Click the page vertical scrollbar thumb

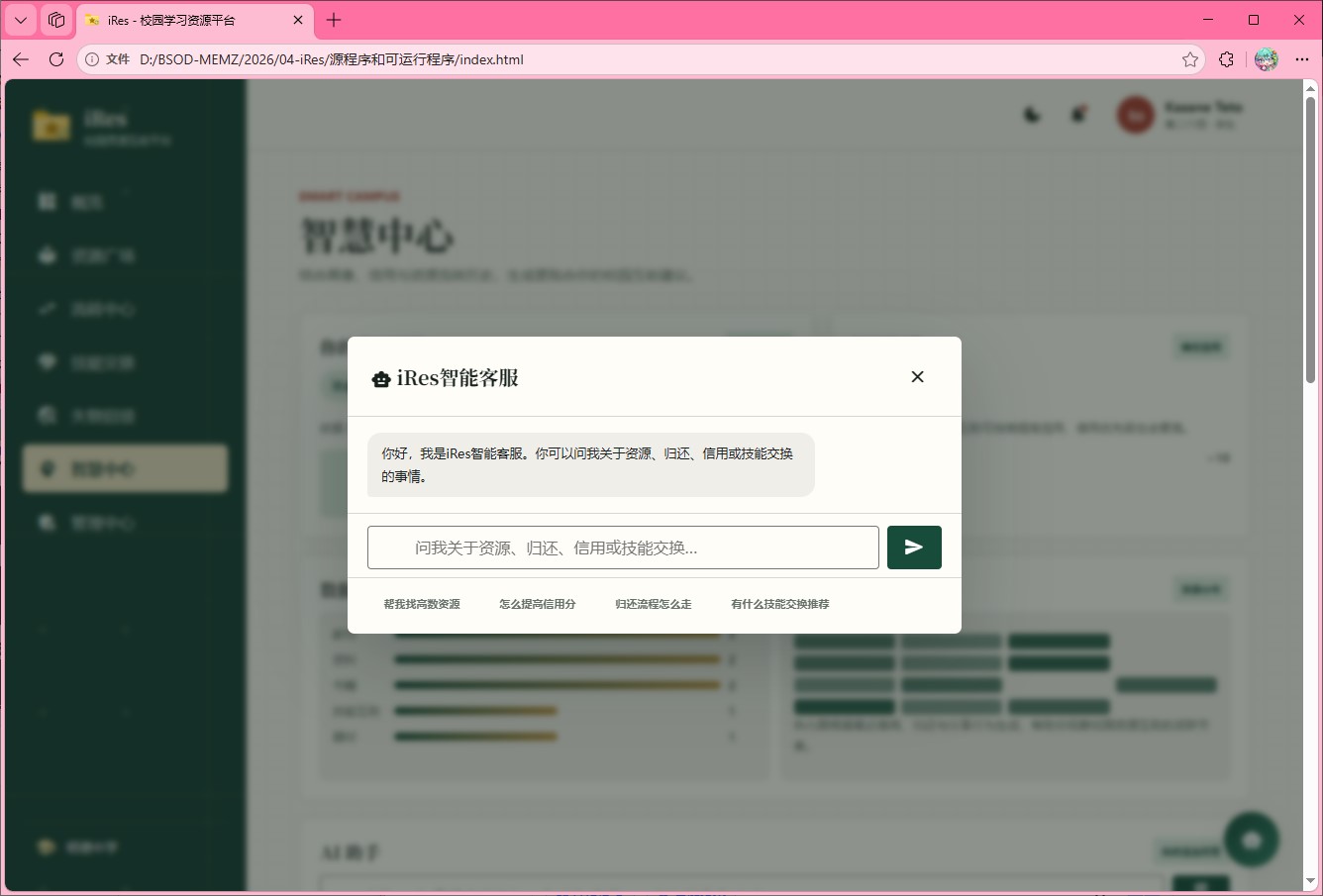click(1310, 240)
